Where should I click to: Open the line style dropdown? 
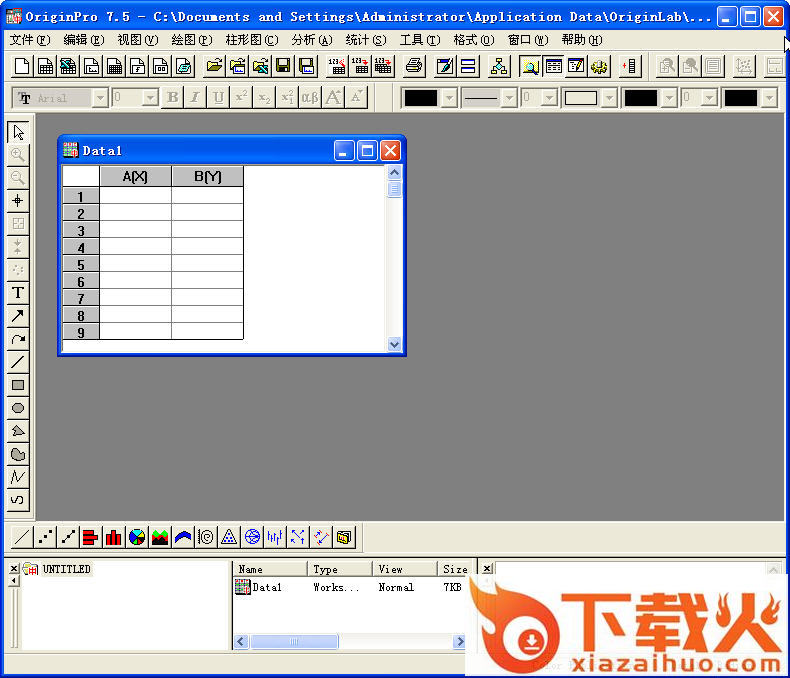pyautogui.click(x=510, y=98)
